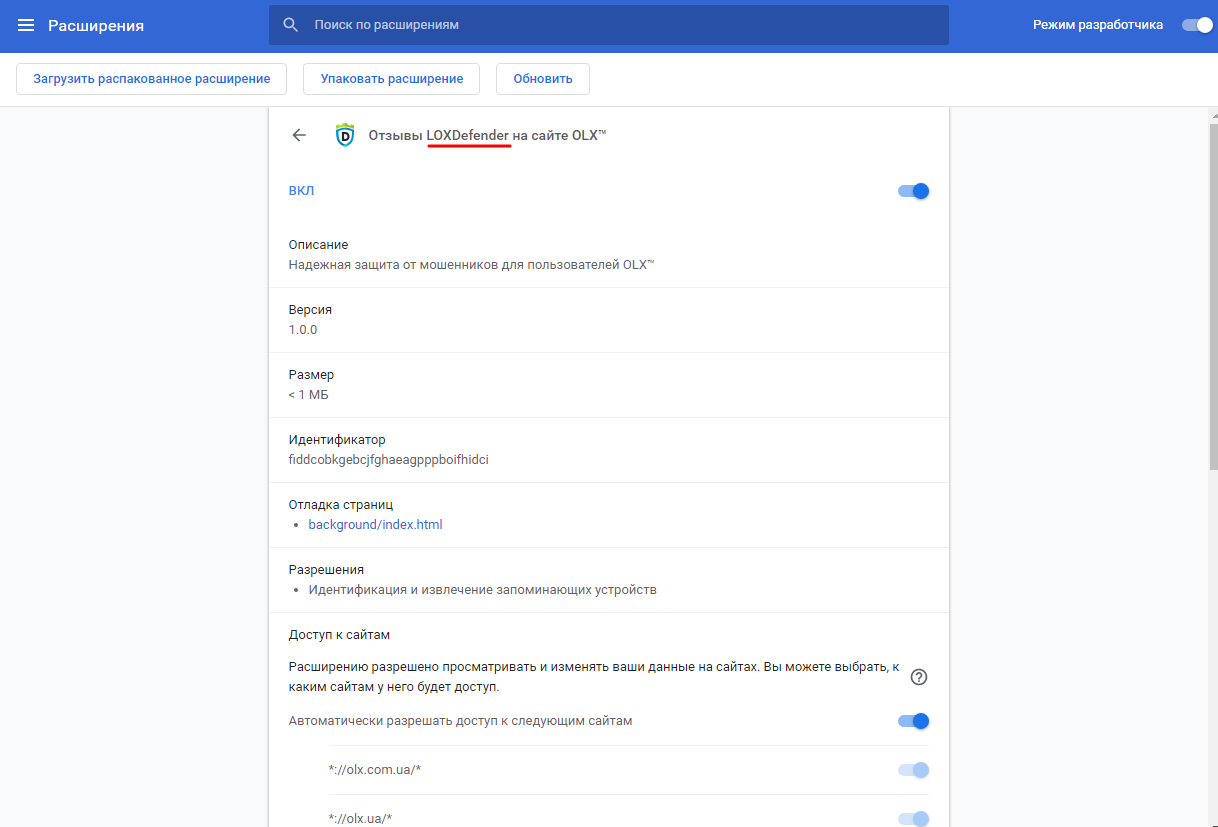Screen dimensions: 1218x827
Task: Click the *://olx.ua/* site entry
Action: coord(359,819)
